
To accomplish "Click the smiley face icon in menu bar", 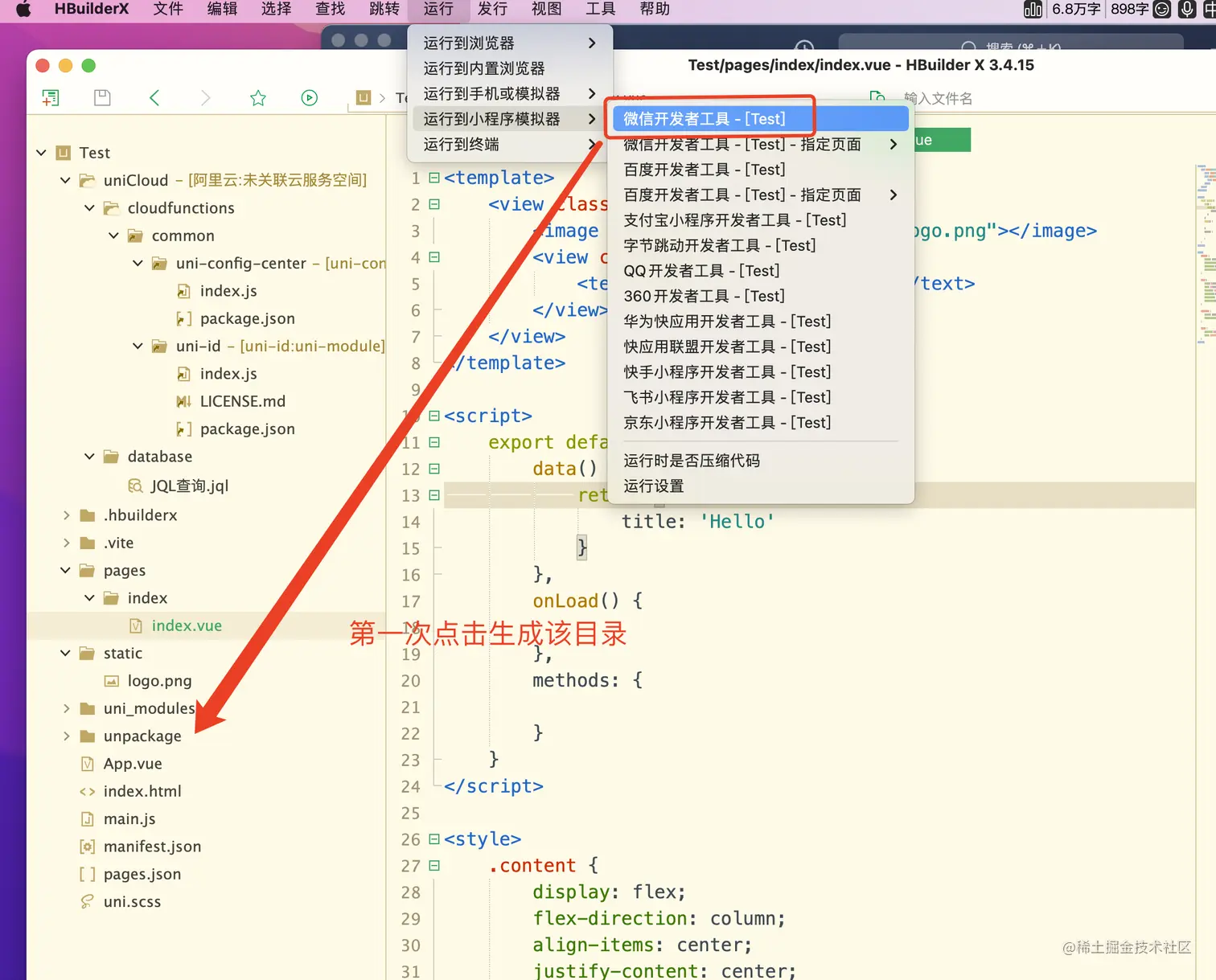I will tap(1162, 10).
